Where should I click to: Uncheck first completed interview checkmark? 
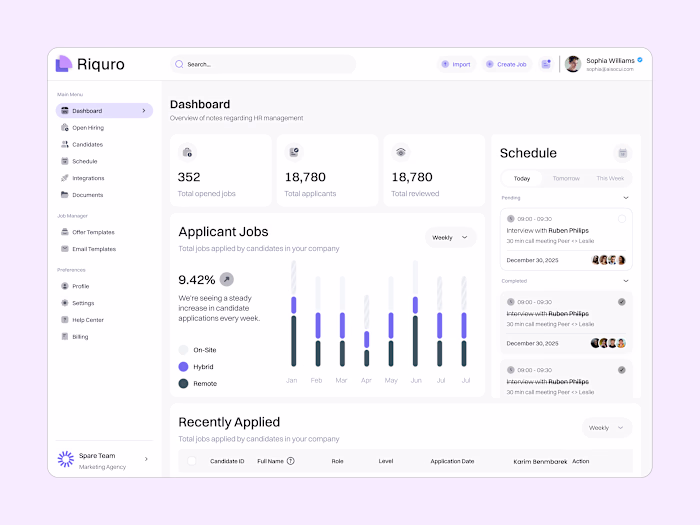pos(622,302)
